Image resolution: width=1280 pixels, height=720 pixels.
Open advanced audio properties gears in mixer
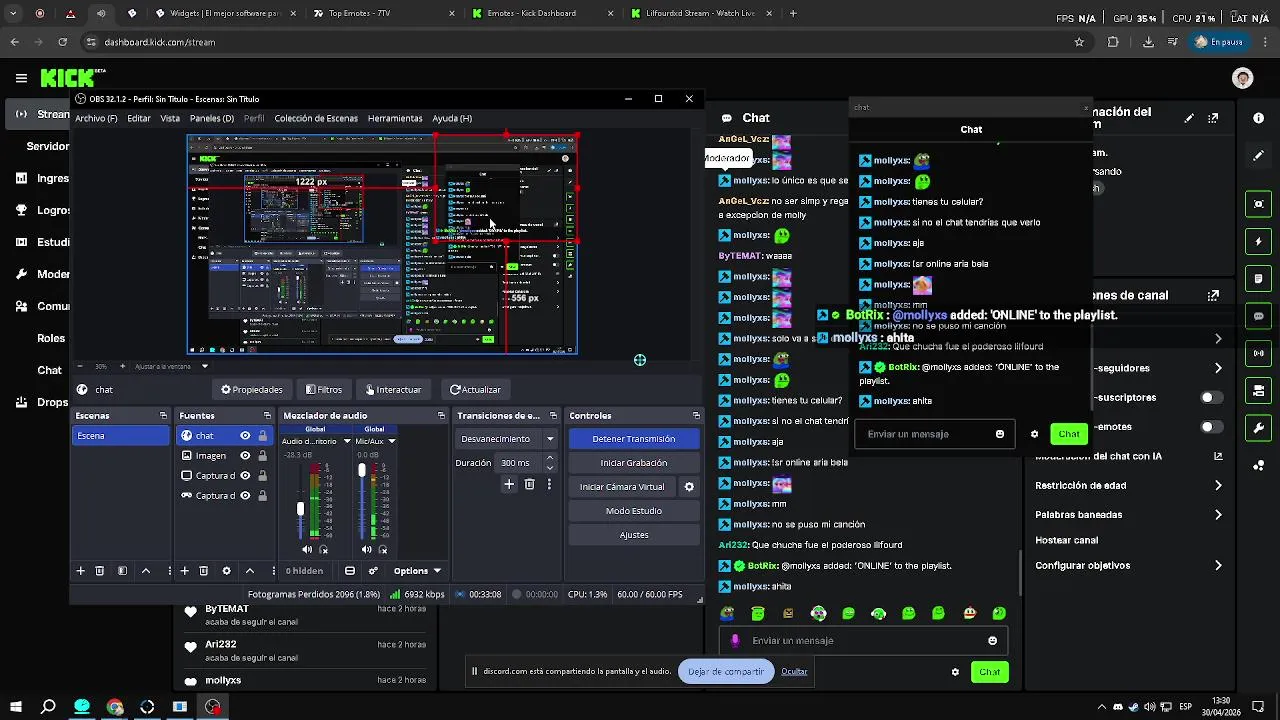pos(373,571)
